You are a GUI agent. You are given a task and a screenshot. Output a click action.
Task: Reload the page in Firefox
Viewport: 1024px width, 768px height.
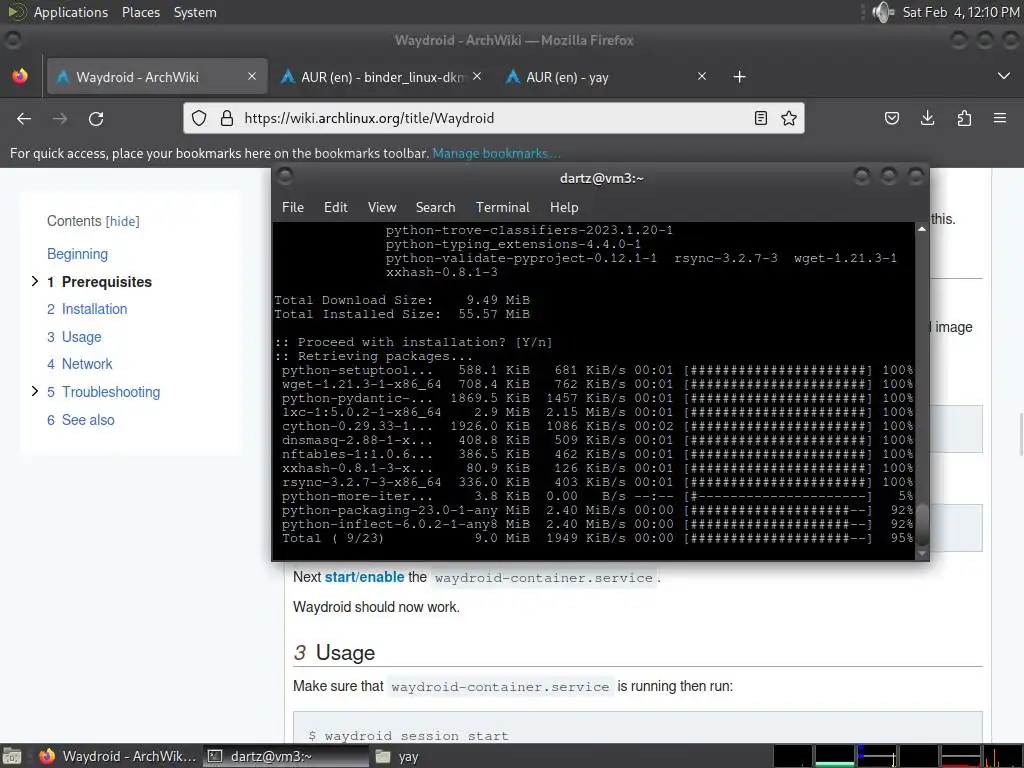96,119
